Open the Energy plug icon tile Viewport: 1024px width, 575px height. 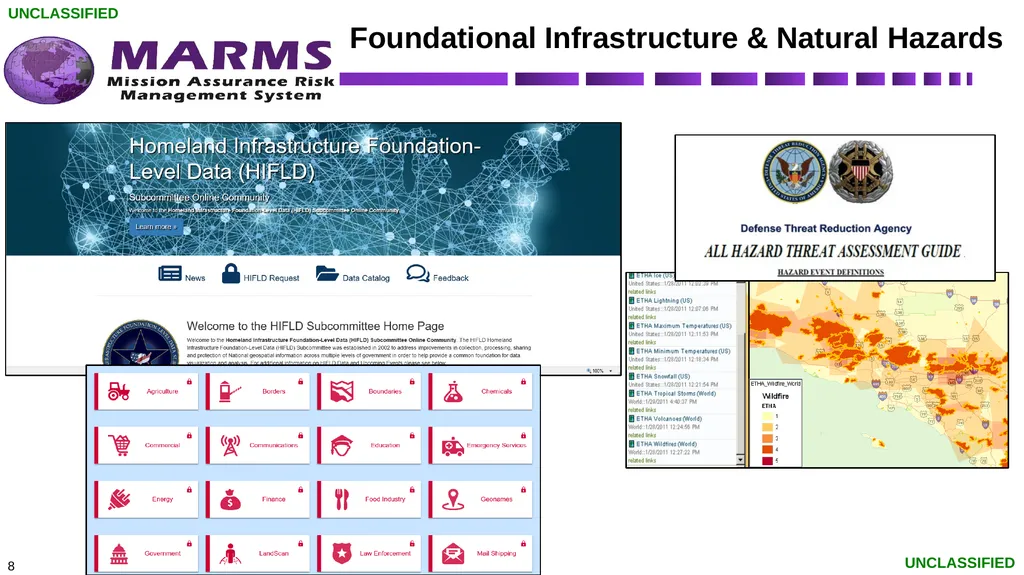pyautogui.click(x=146, y=499)
